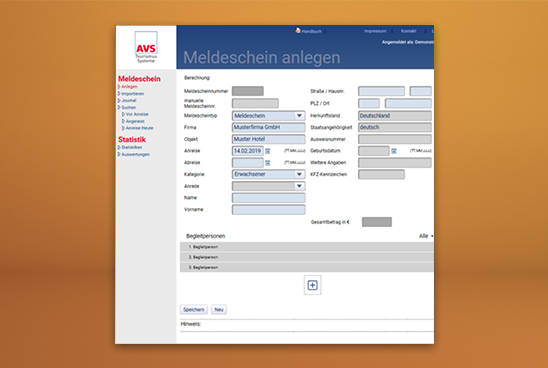Click the Handbuch PDF icon

pos(298,31)
